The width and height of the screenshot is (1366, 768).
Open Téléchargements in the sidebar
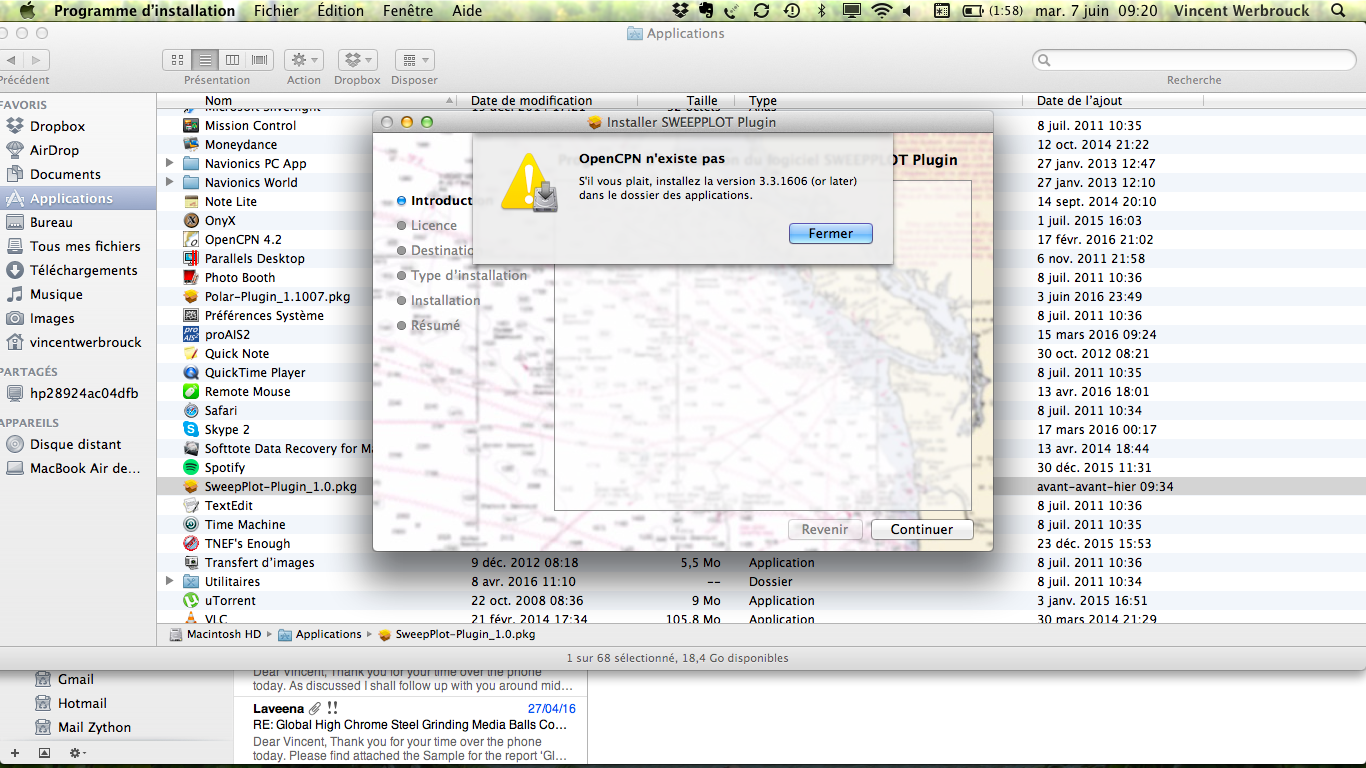83,270
